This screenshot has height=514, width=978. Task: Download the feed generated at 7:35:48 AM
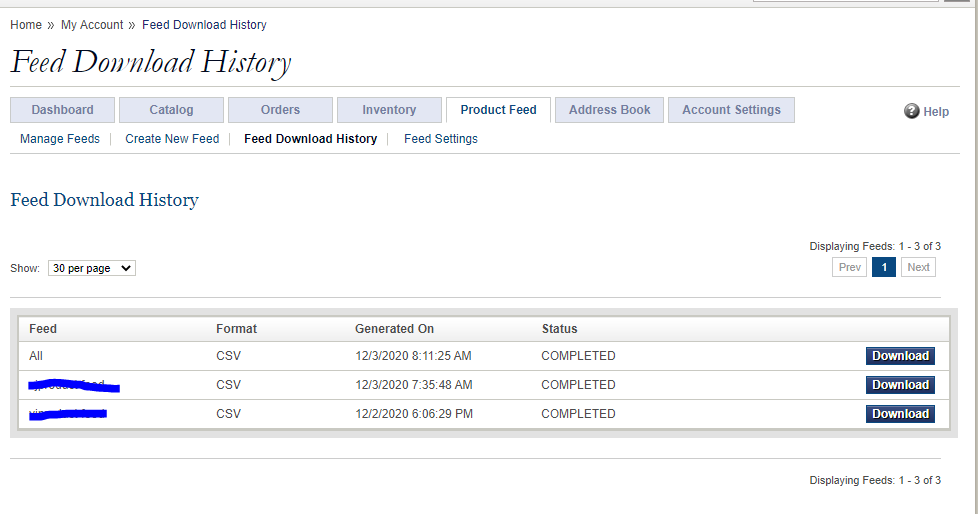pos(900,385)
